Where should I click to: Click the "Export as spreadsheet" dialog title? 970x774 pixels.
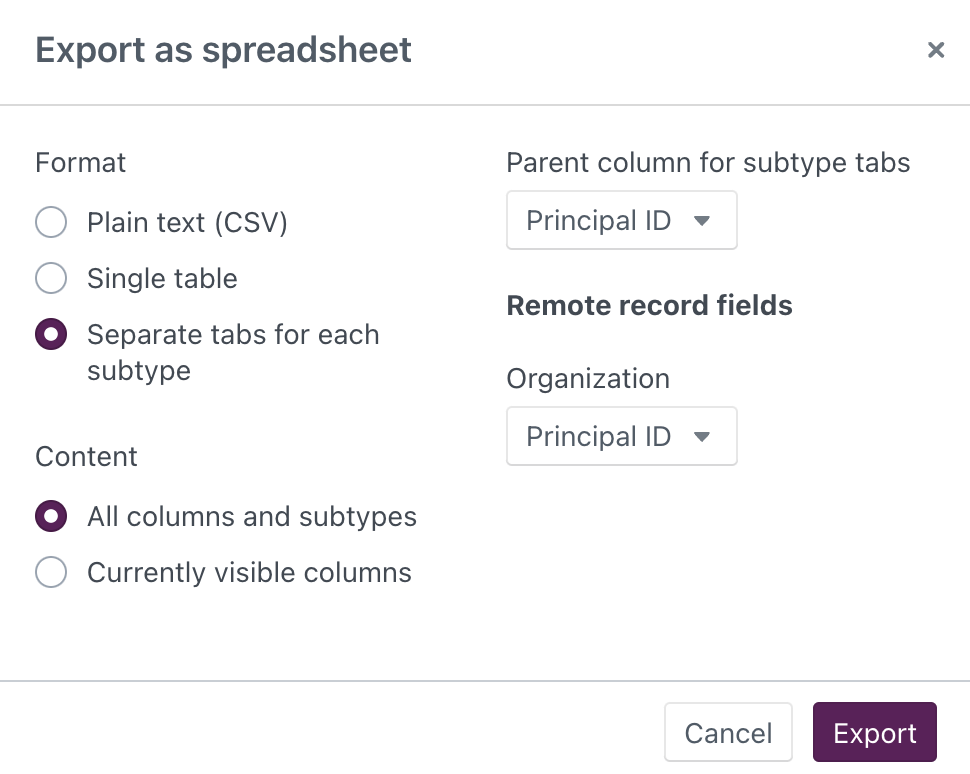click(223, 50)
